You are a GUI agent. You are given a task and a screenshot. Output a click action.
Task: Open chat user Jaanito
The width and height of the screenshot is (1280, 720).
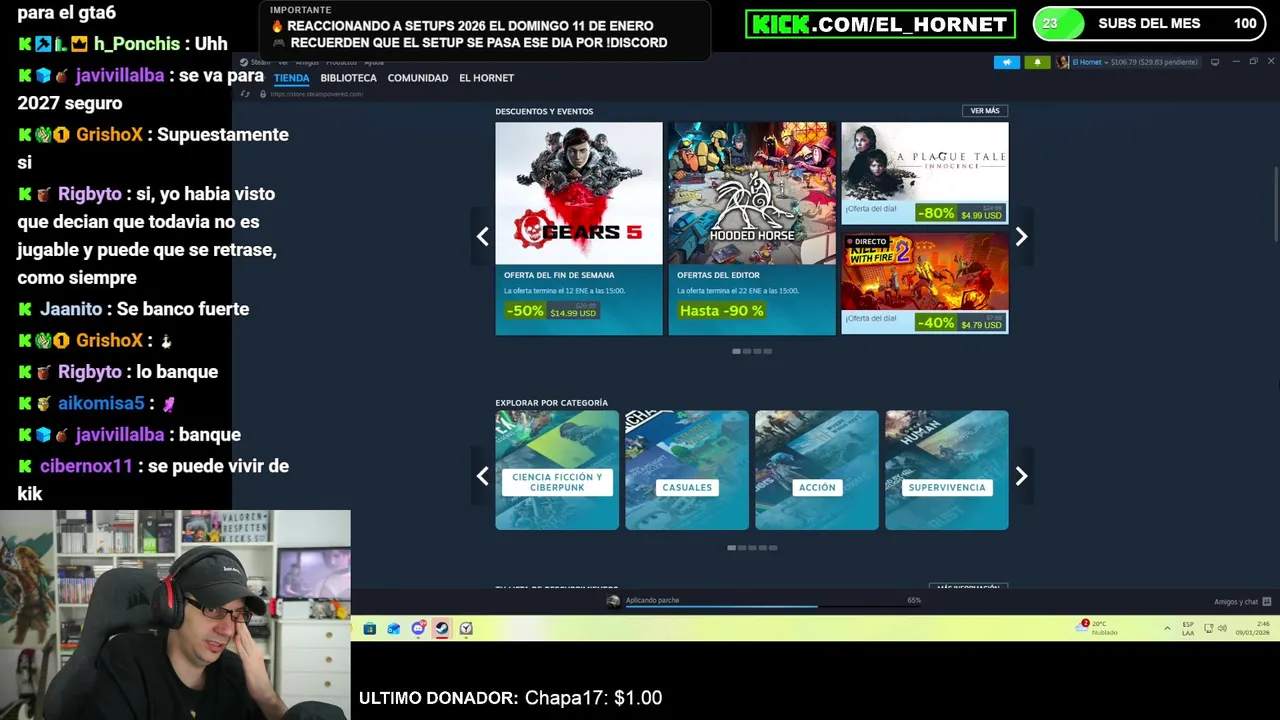click(x=71, y=309)
